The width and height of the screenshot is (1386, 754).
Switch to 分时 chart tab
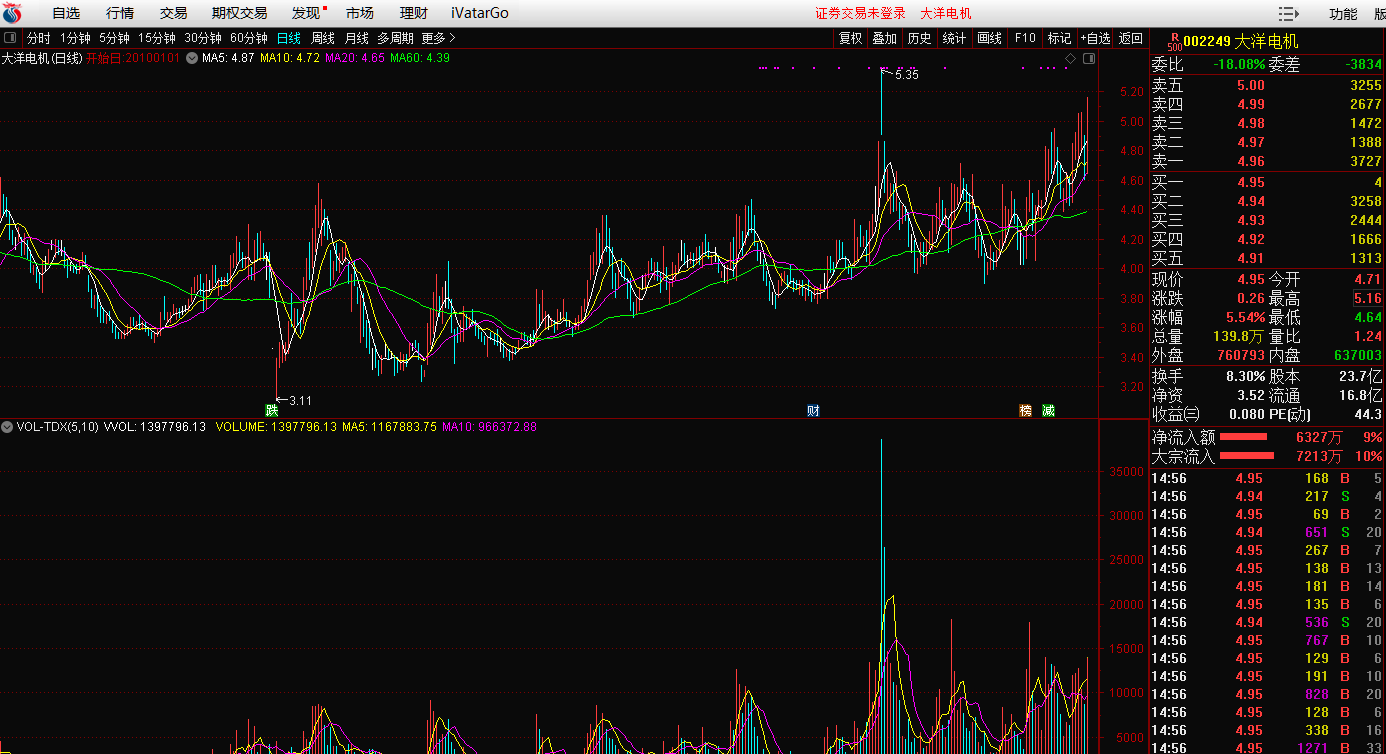pyautogui.click(x=38, y=38)
